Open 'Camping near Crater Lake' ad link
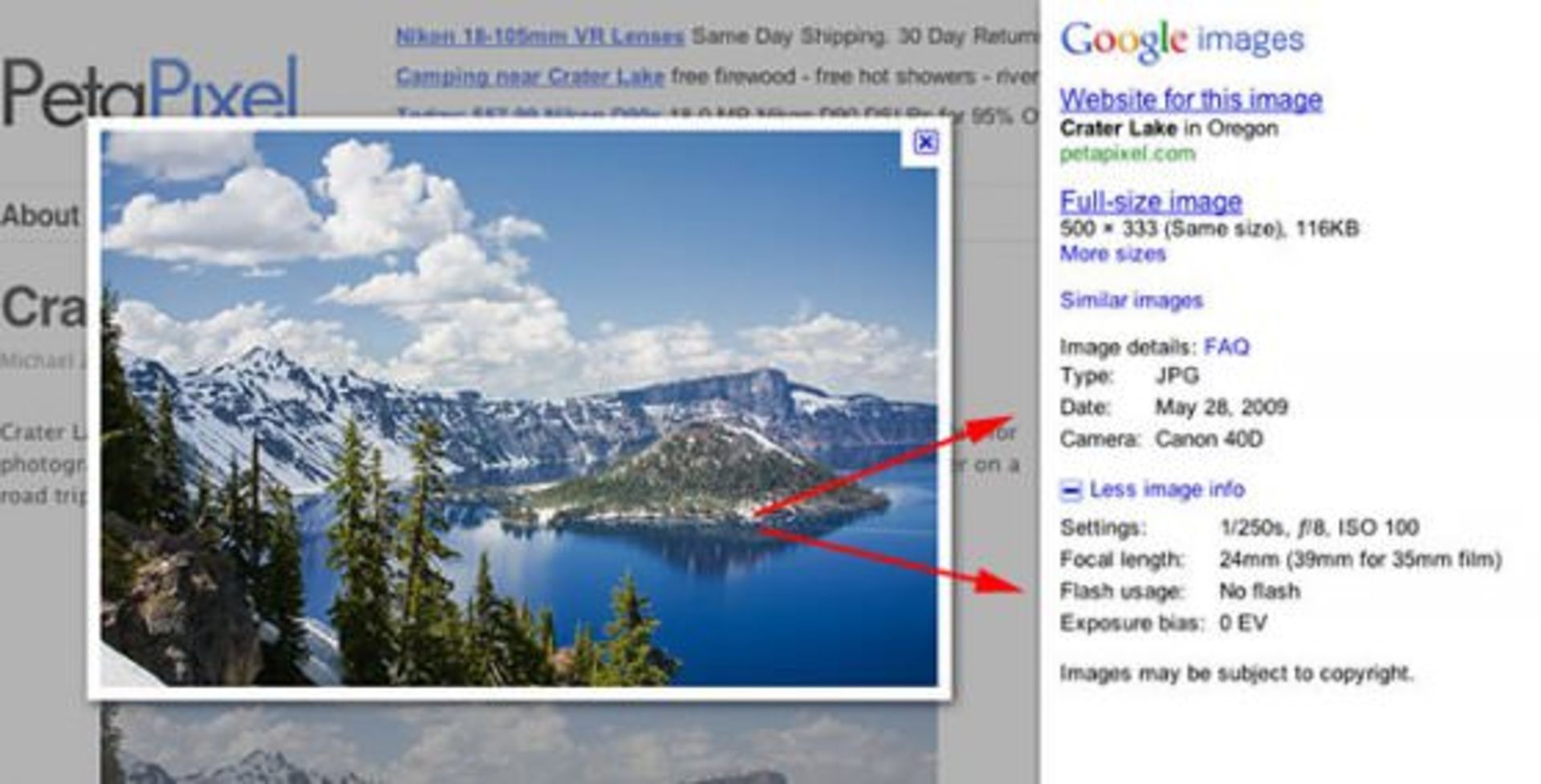The width and height of the screenshot is (1541, 784). click(530, 76)
